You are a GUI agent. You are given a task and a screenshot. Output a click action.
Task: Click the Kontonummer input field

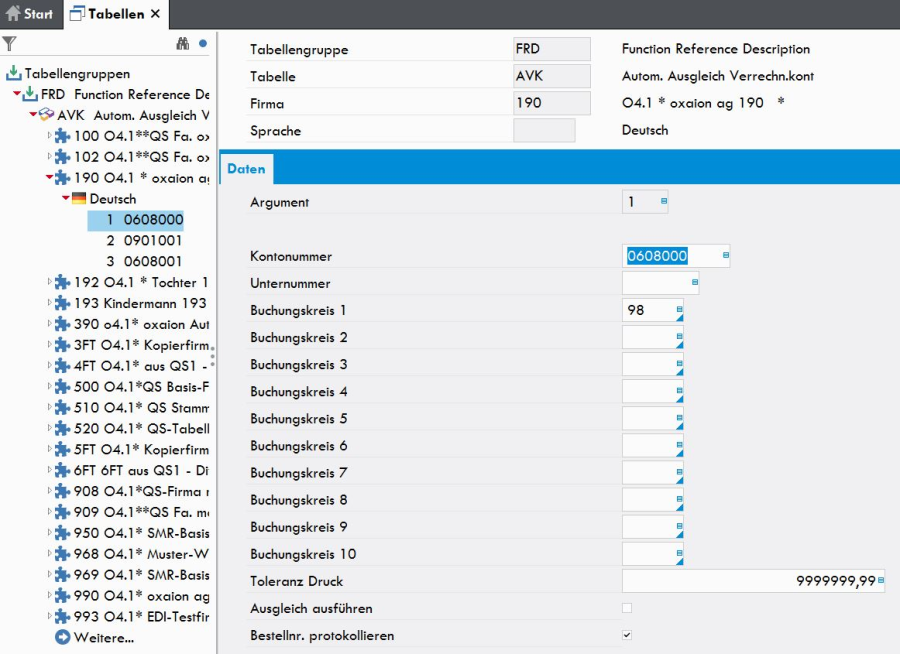point(676,256)
